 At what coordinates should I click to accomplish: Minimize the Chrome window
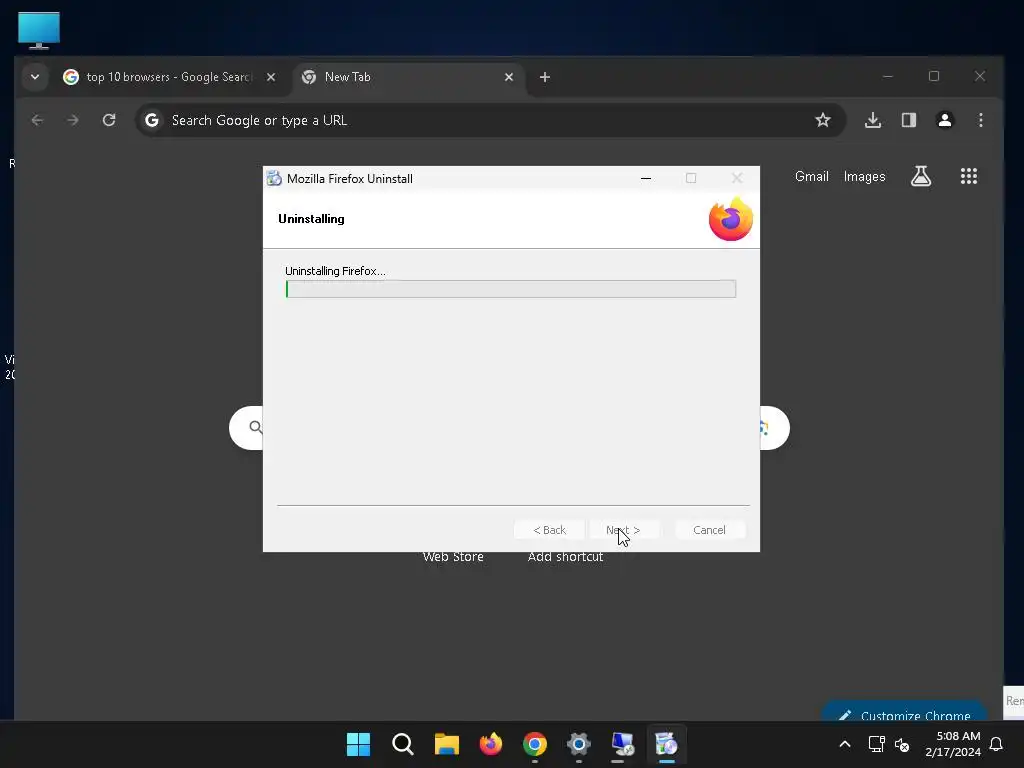(888, 76)
